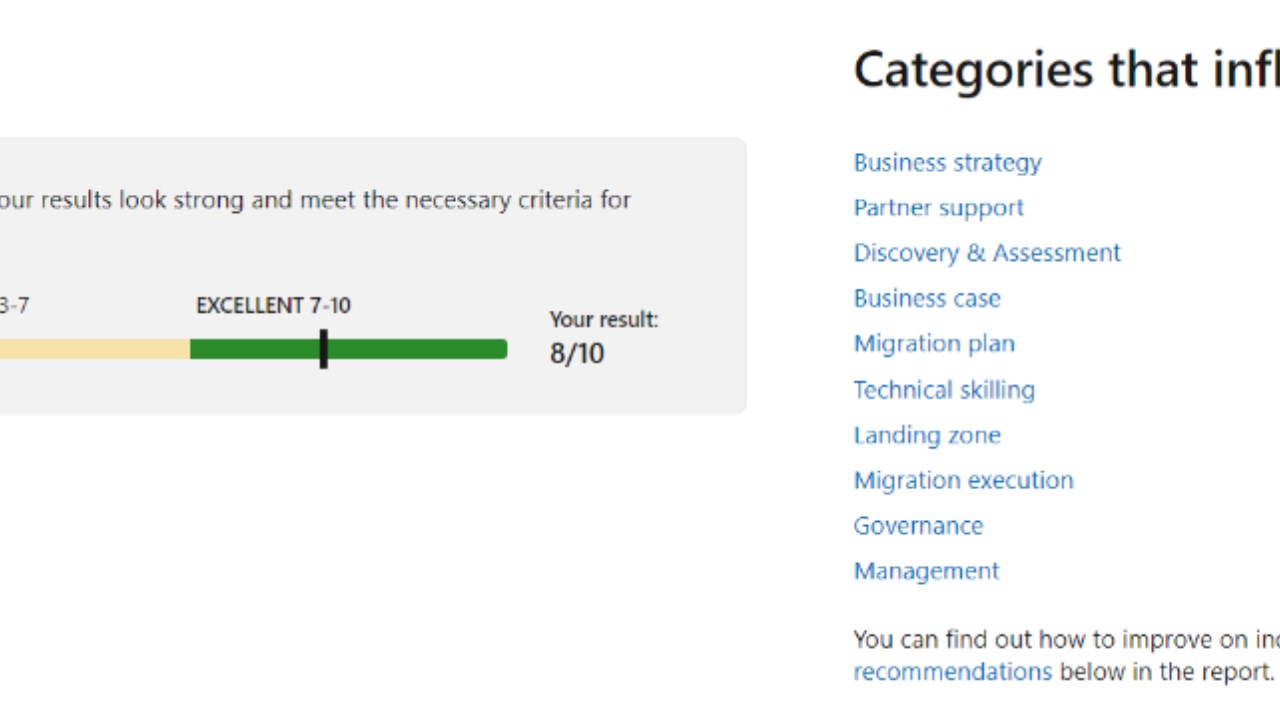Click the 'Your result:' label

click(x=603, y=320)
